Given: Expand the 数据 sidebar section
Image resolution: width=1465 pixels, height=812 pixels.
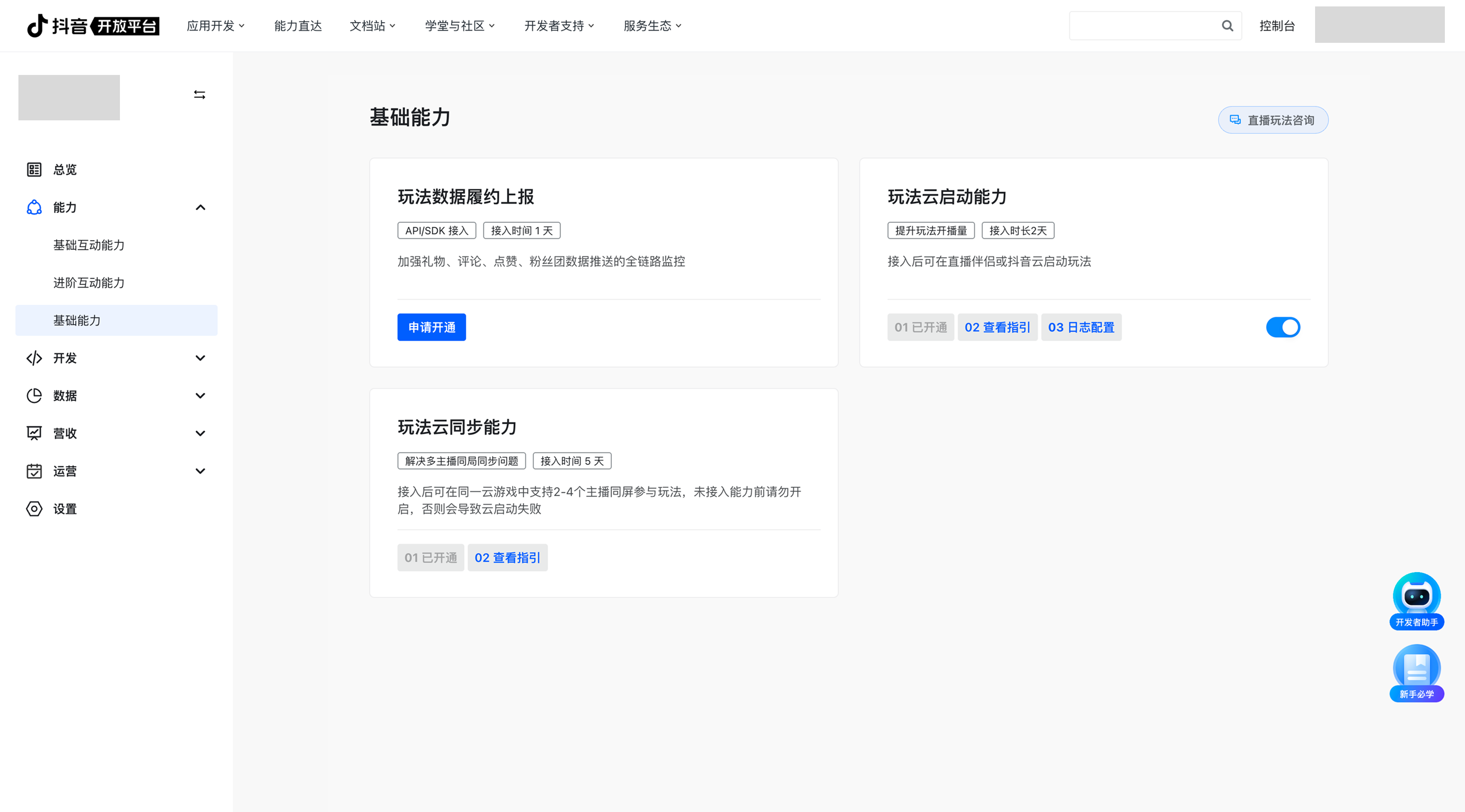Looking at the screenshot, I should 200,395.
